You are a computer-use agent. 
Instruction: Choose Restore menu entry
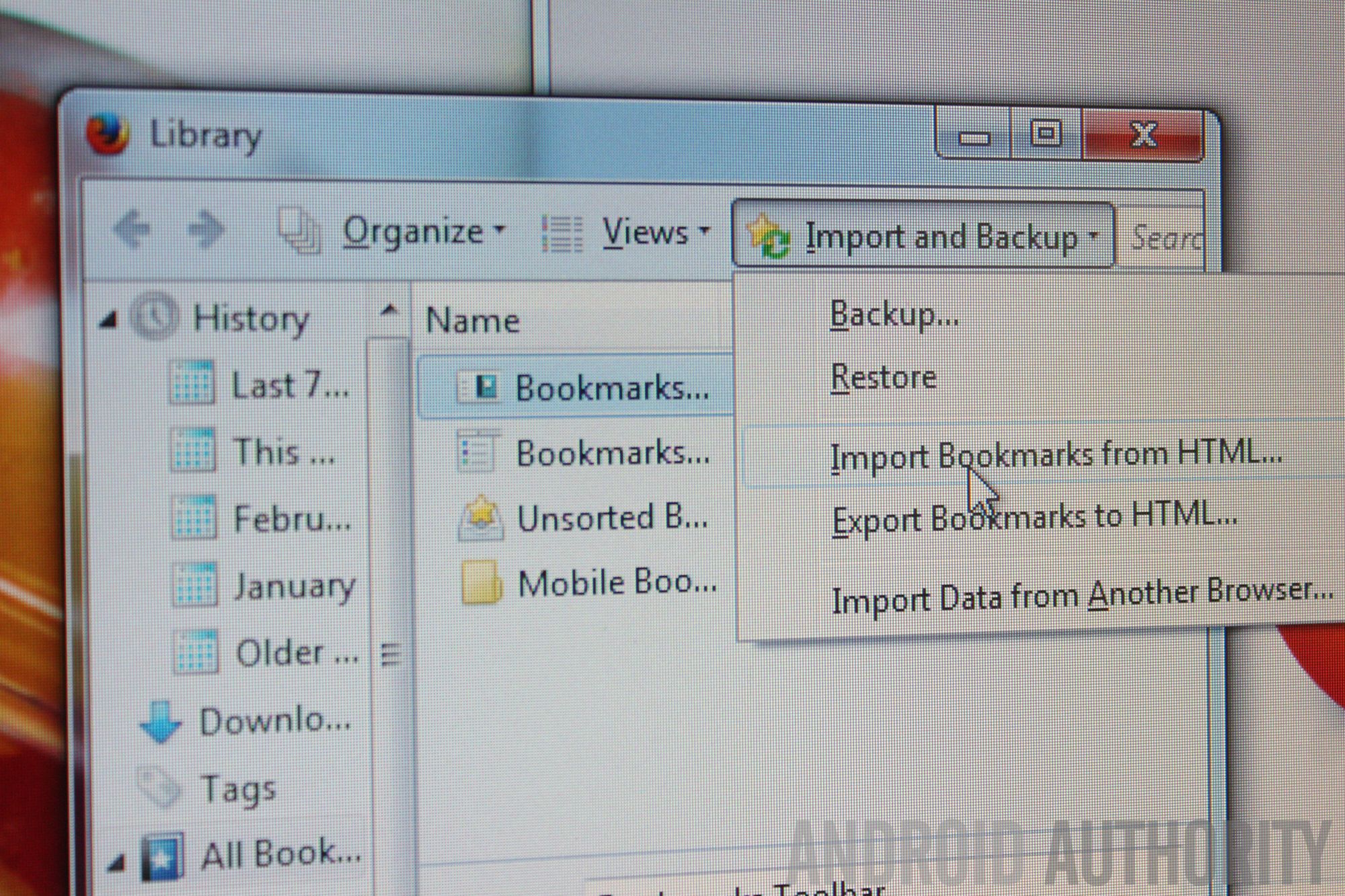coord(883,377)
